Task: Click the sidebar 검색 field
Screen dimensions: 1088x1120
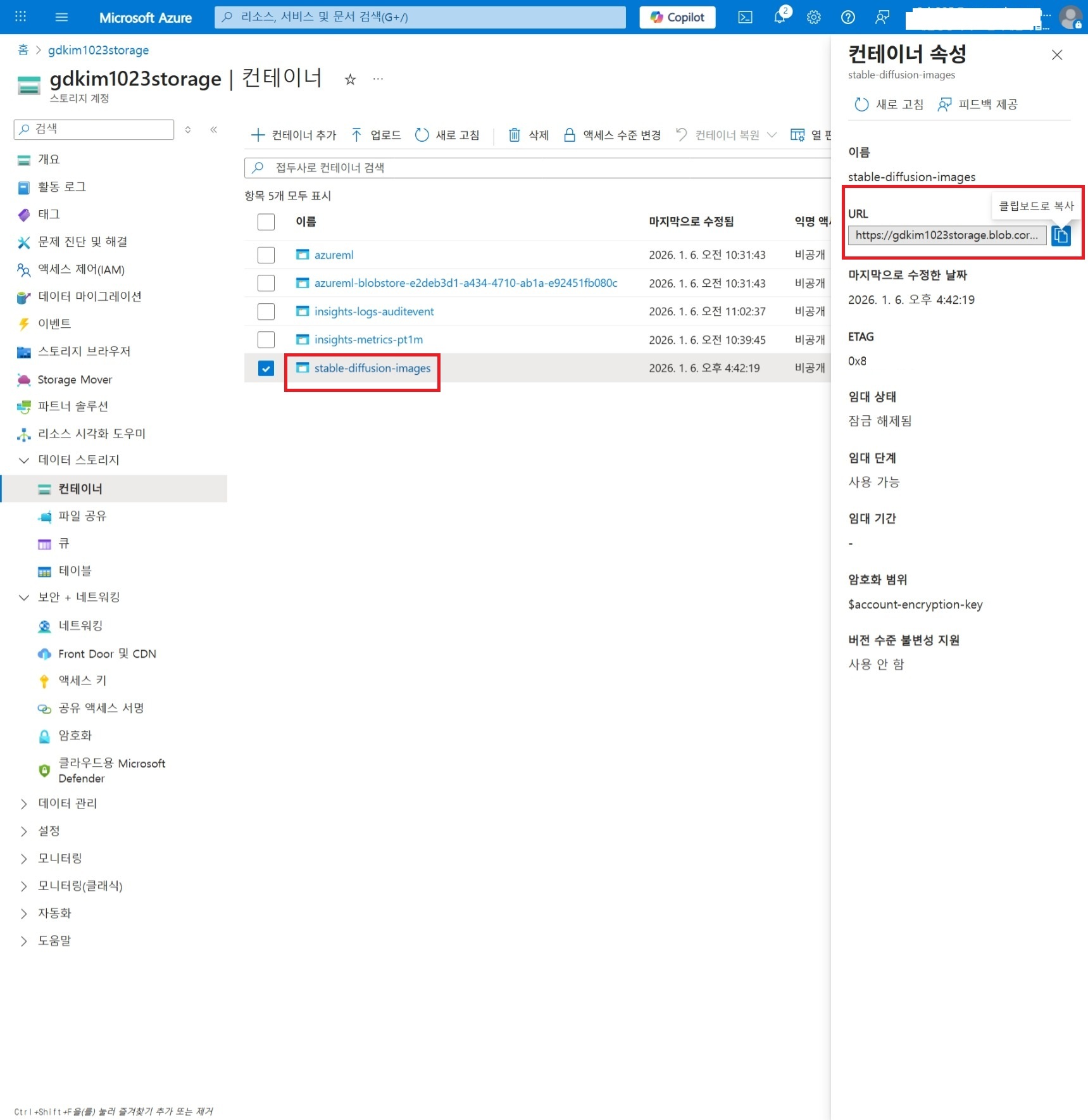Action: [94, 129]
